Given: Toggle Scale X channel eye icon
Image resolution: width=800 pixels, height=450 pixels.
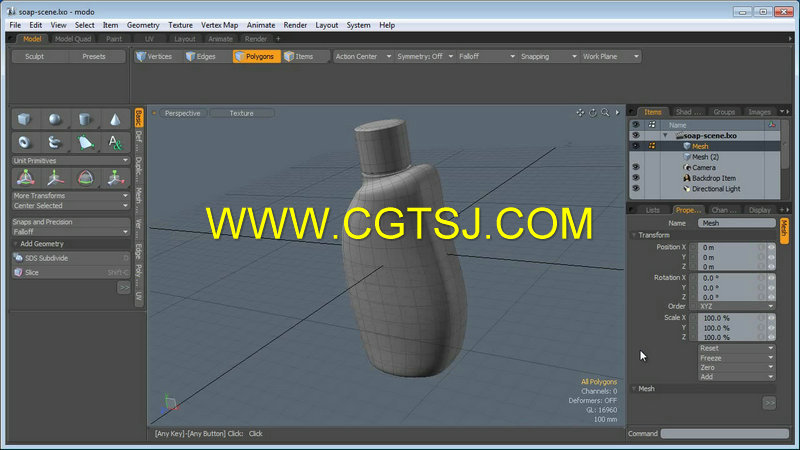Looking at the screenshot, I should (771, 318).
